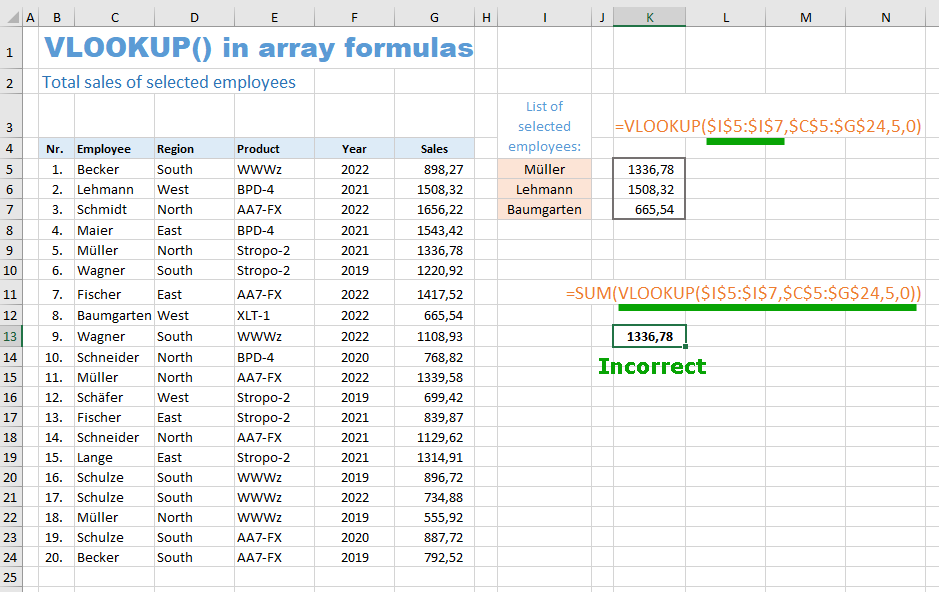Click the title 'VLOOKUP() in array formulas'
The height and width of the screenshot is (592, 939).
pos(259,47)
